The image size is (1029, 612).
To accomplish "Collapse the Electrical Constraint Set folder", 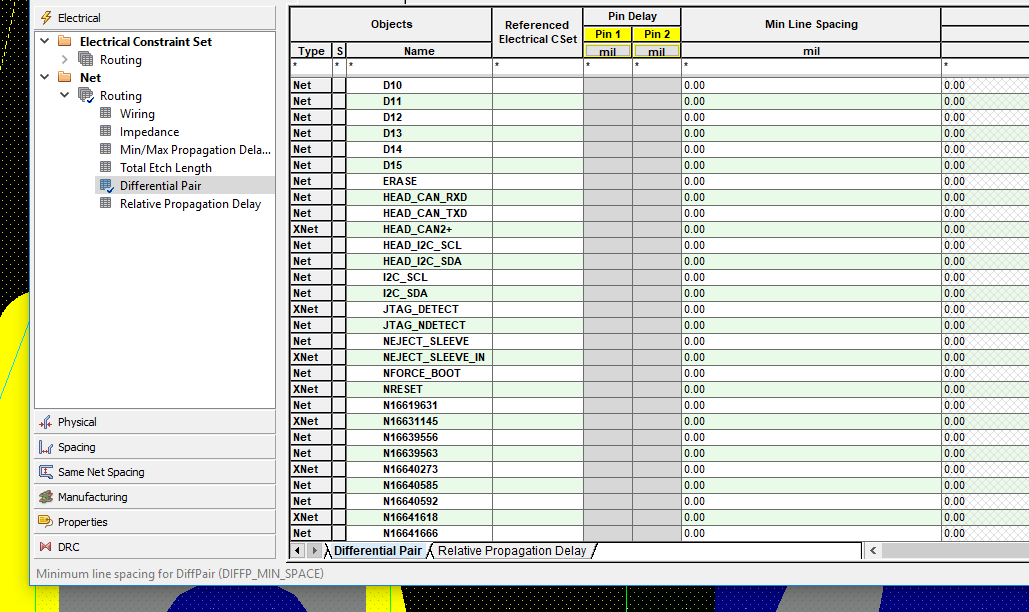I will click(44, 42).
